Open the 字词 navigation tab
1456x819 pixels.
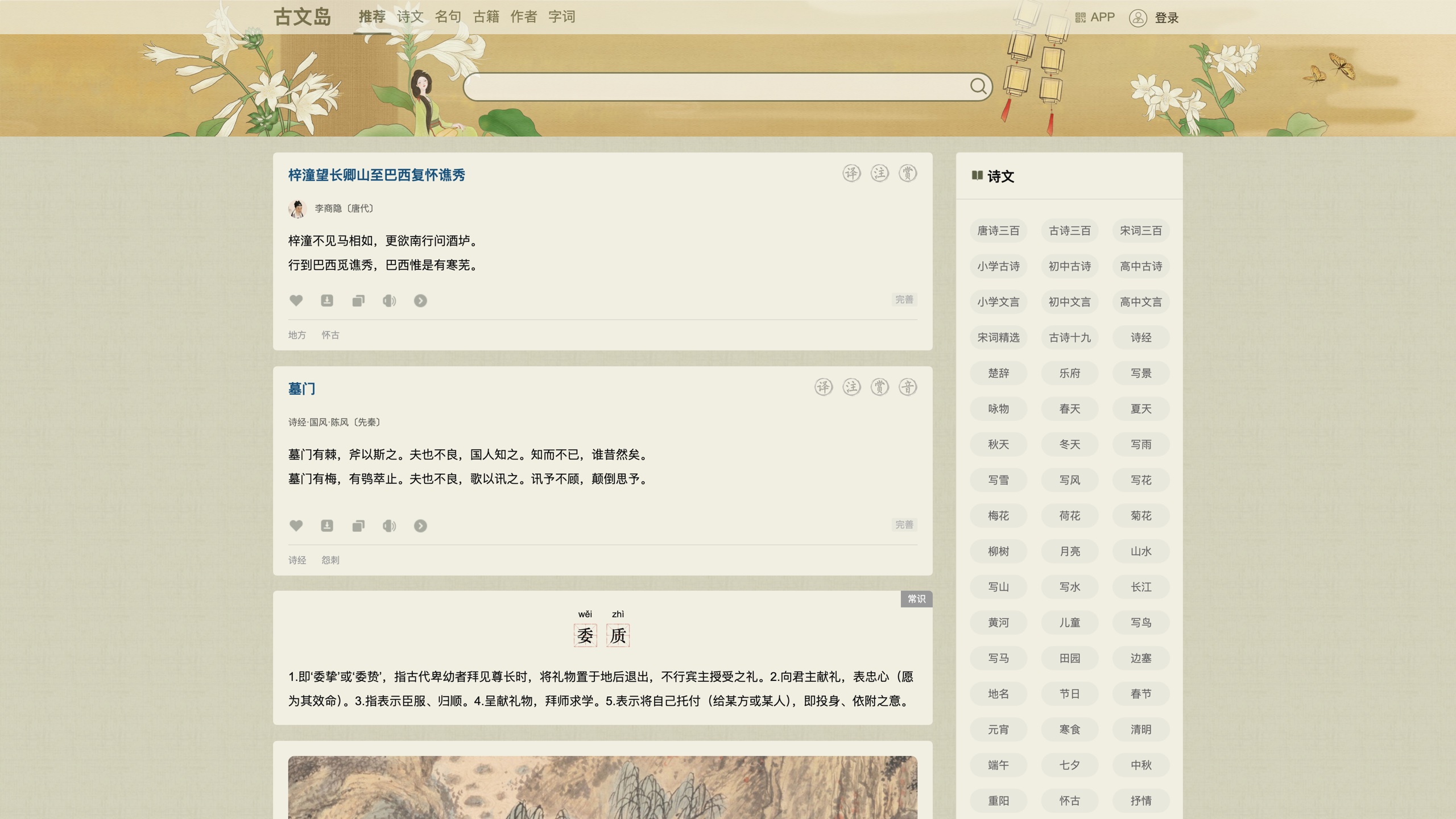pos(562,17)
